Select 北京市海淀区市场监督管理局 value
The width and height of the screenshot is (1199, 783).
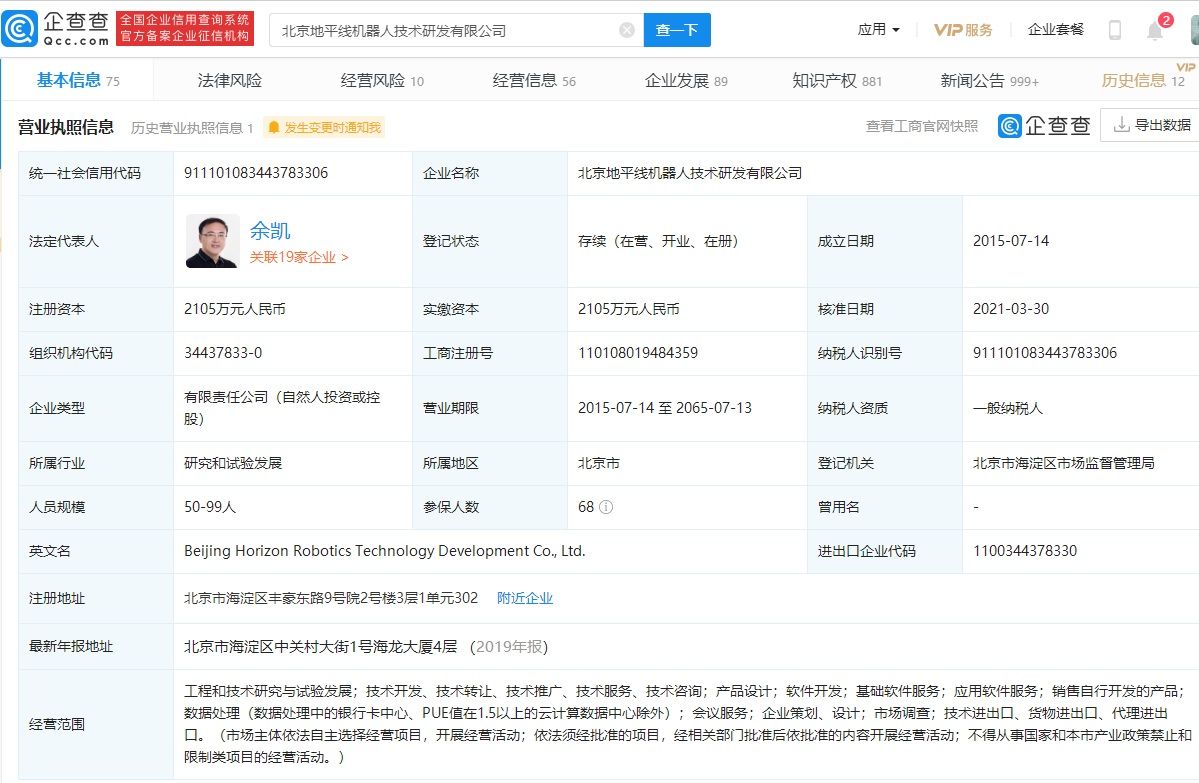coord(1064,463)
